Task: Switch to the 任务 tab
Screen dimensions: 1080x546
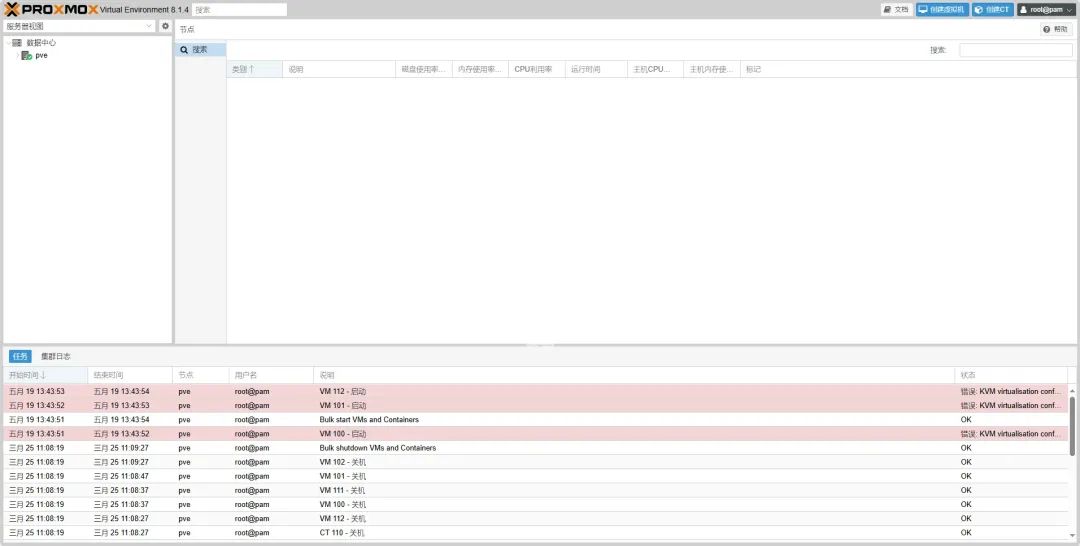Action: [x=20, y=356]
